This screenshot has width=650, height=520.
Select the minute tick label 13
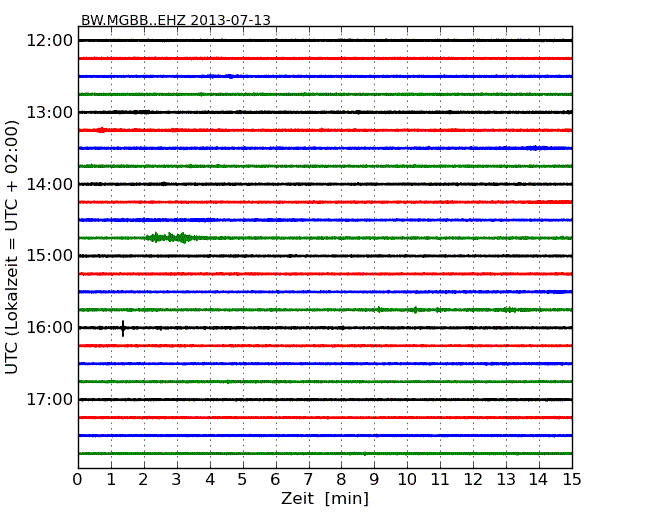[506, 479]
